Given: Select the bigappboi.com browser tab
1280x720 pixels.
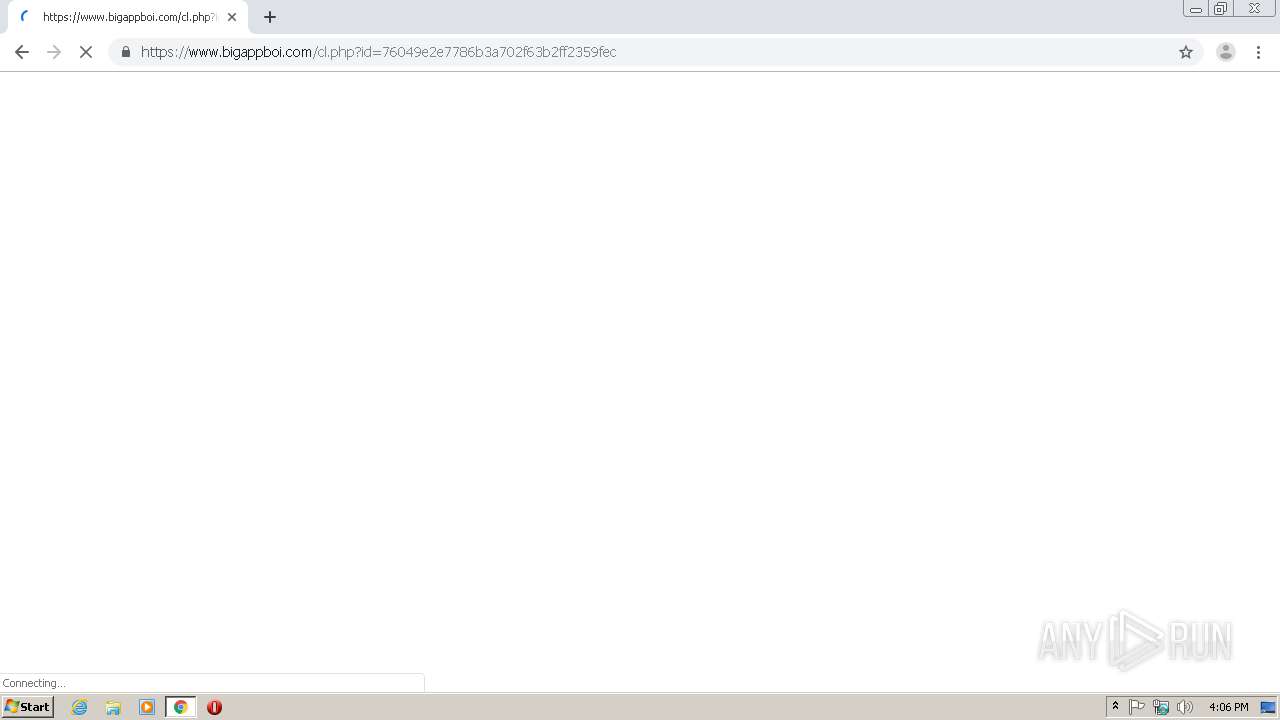Looking at the screenshot, I should [128, 17].
